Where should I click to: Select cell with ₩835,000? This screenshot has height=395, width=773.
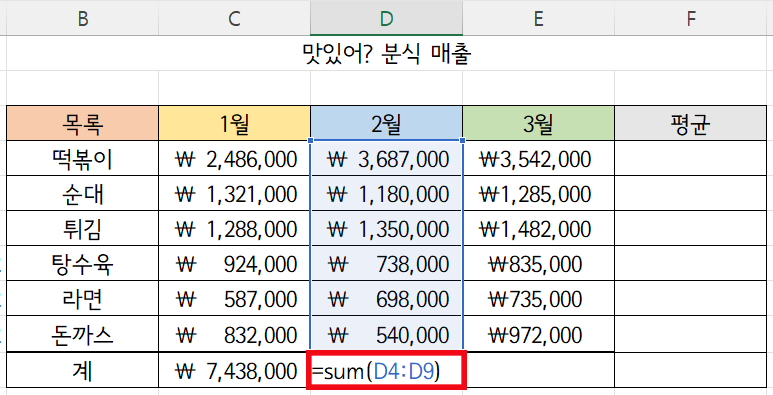[x=538, y=263]
